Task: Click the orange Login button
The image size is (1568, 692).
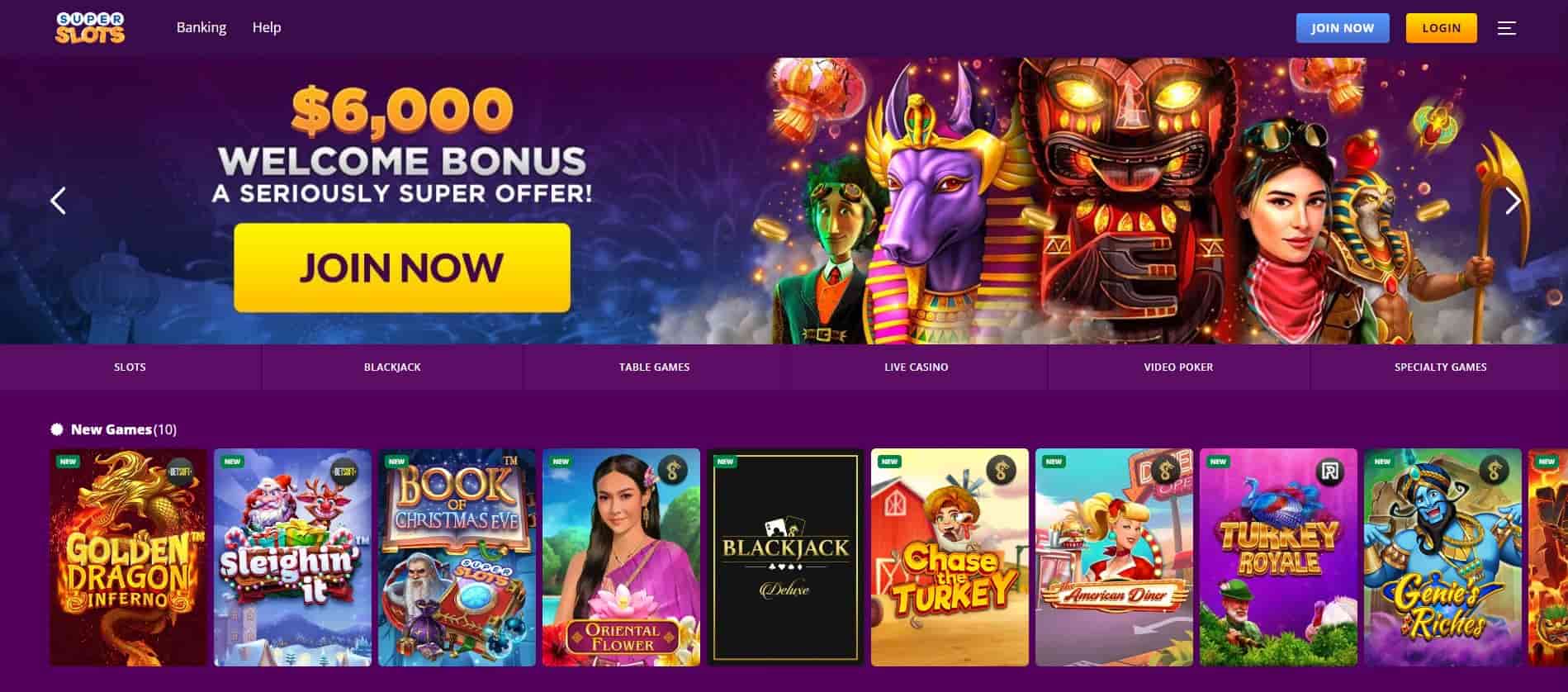Action: pos(1442,28)
